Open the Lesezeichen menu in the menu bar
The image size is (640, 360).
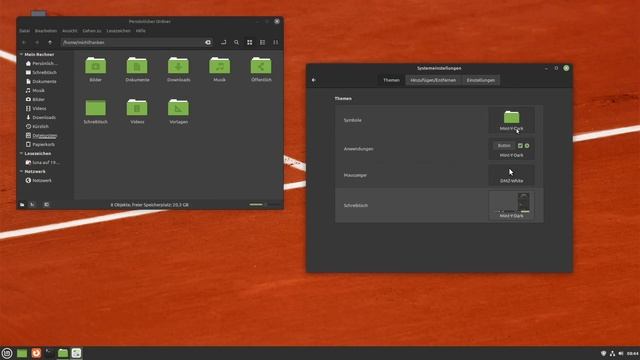coord(118,31)
